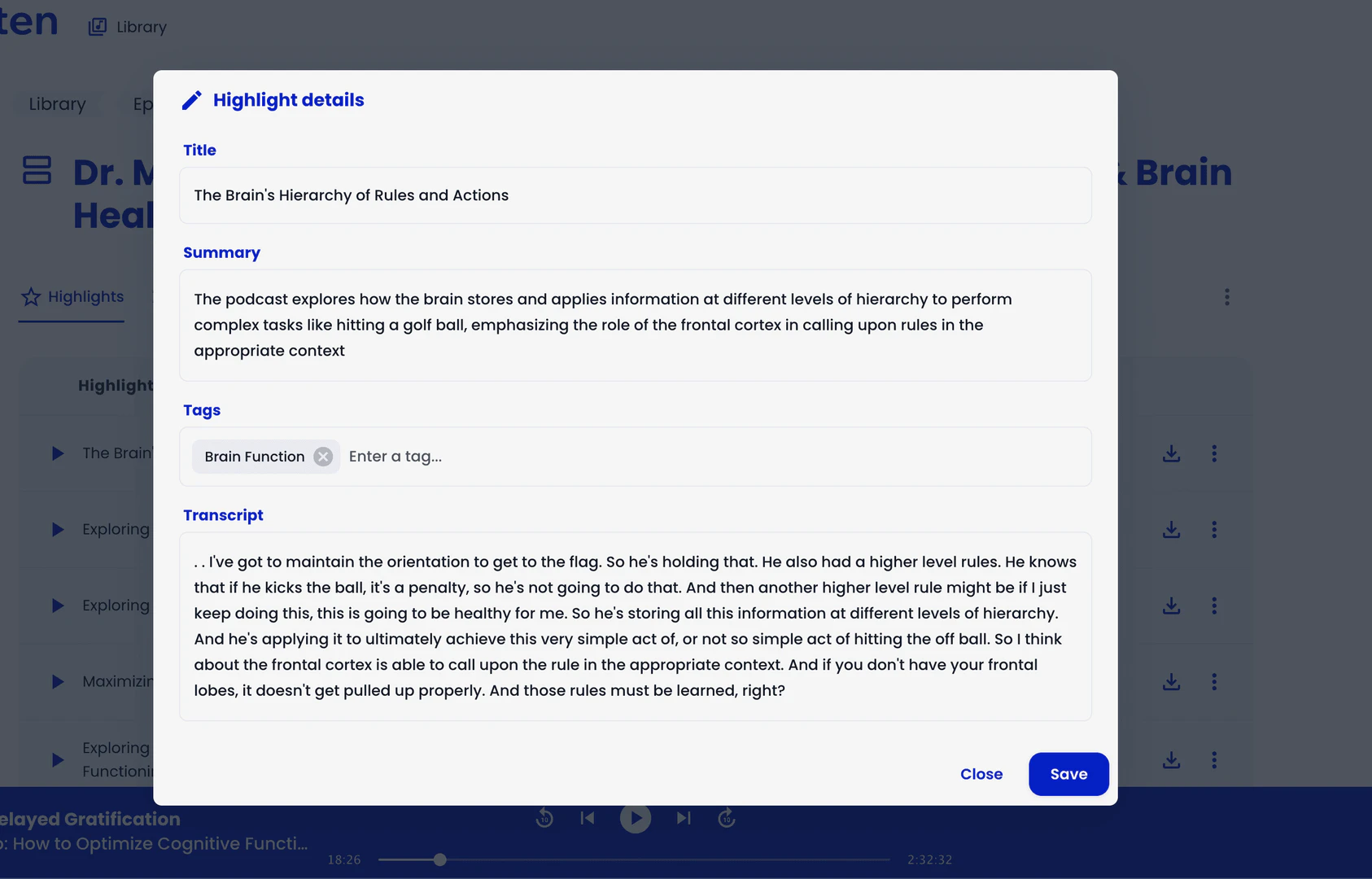The width and height of the screenshot is (1372, 879).
Task: Play the audio with the play button
Action: [635, 818]
